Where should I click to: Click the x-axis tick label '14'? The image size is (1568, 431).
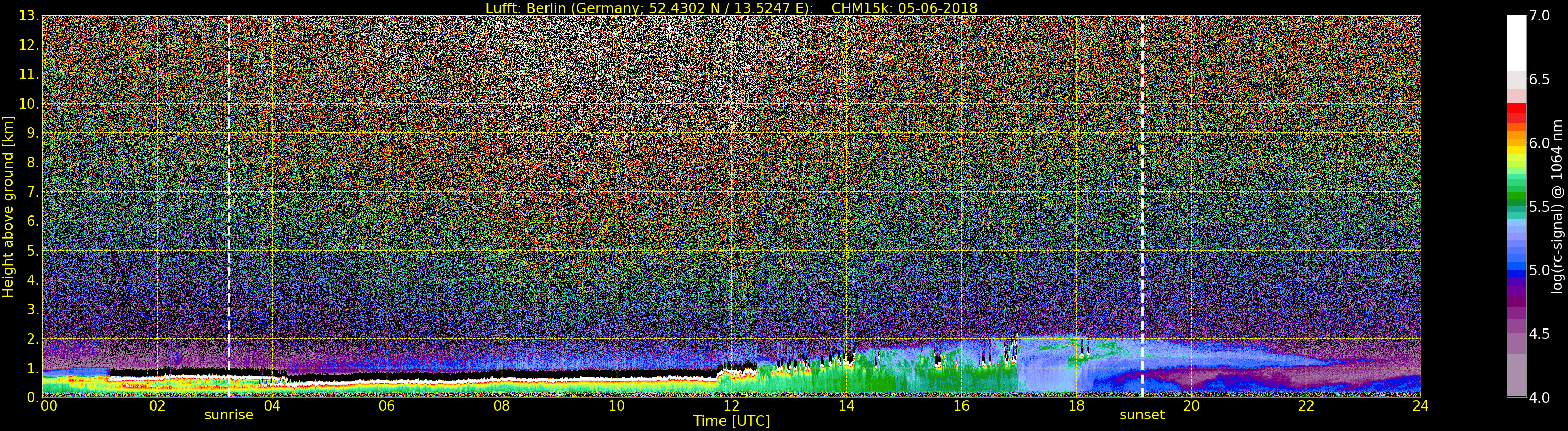pyautogui.click(x=846, y=405)
